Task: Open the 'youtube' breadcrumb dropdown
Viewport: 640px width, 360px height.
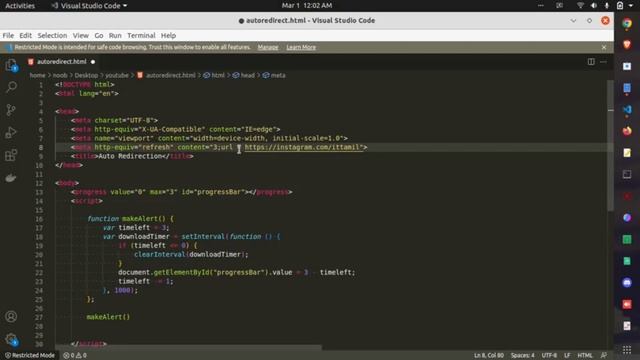Action: tap(117, 76)
